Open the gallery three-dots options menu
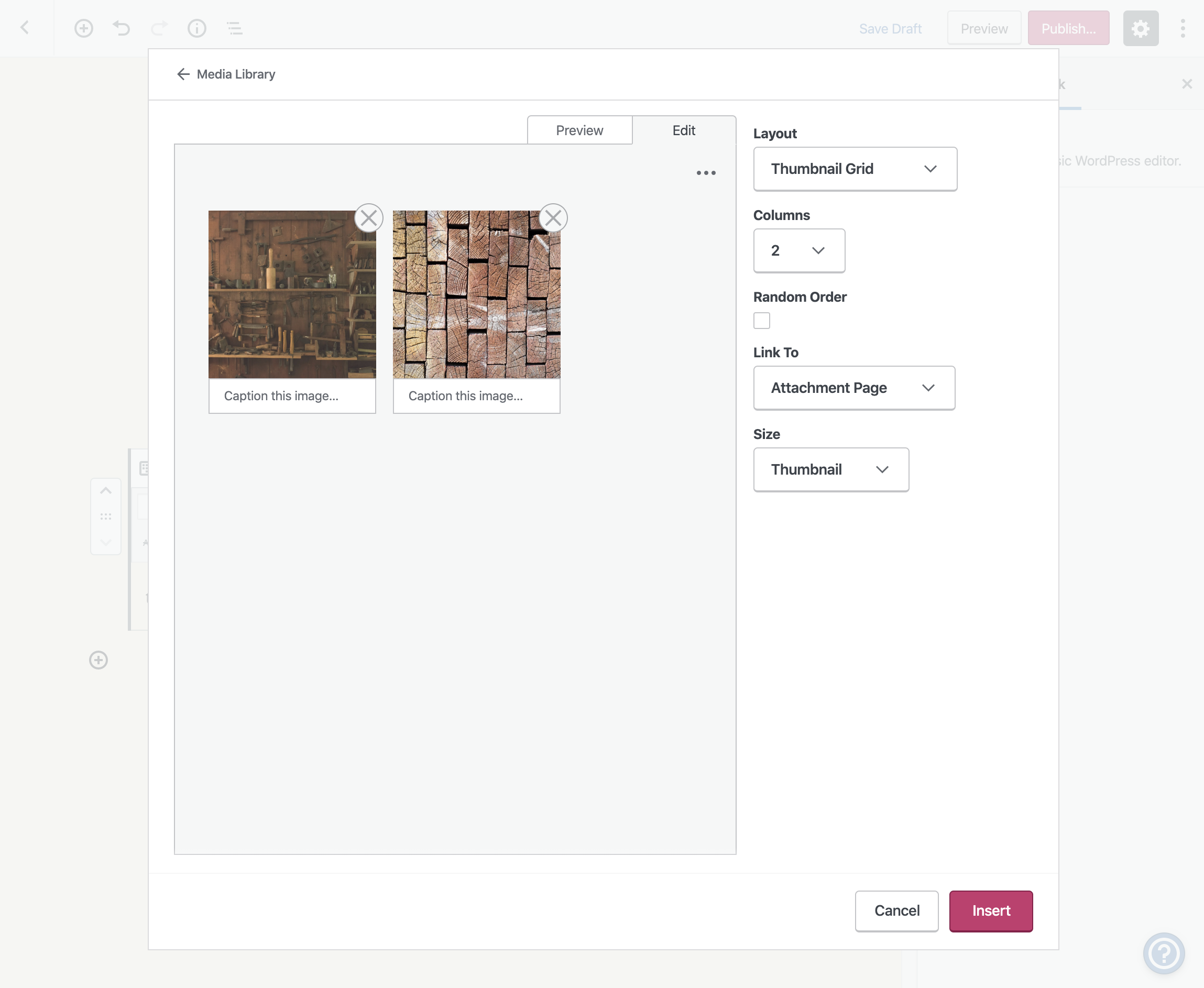Viewport: 1204px width, 988px height. (706, 173)
